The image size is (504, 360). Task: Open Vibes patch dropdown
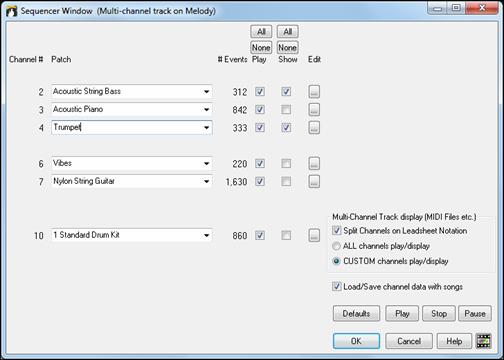[207, 164]
